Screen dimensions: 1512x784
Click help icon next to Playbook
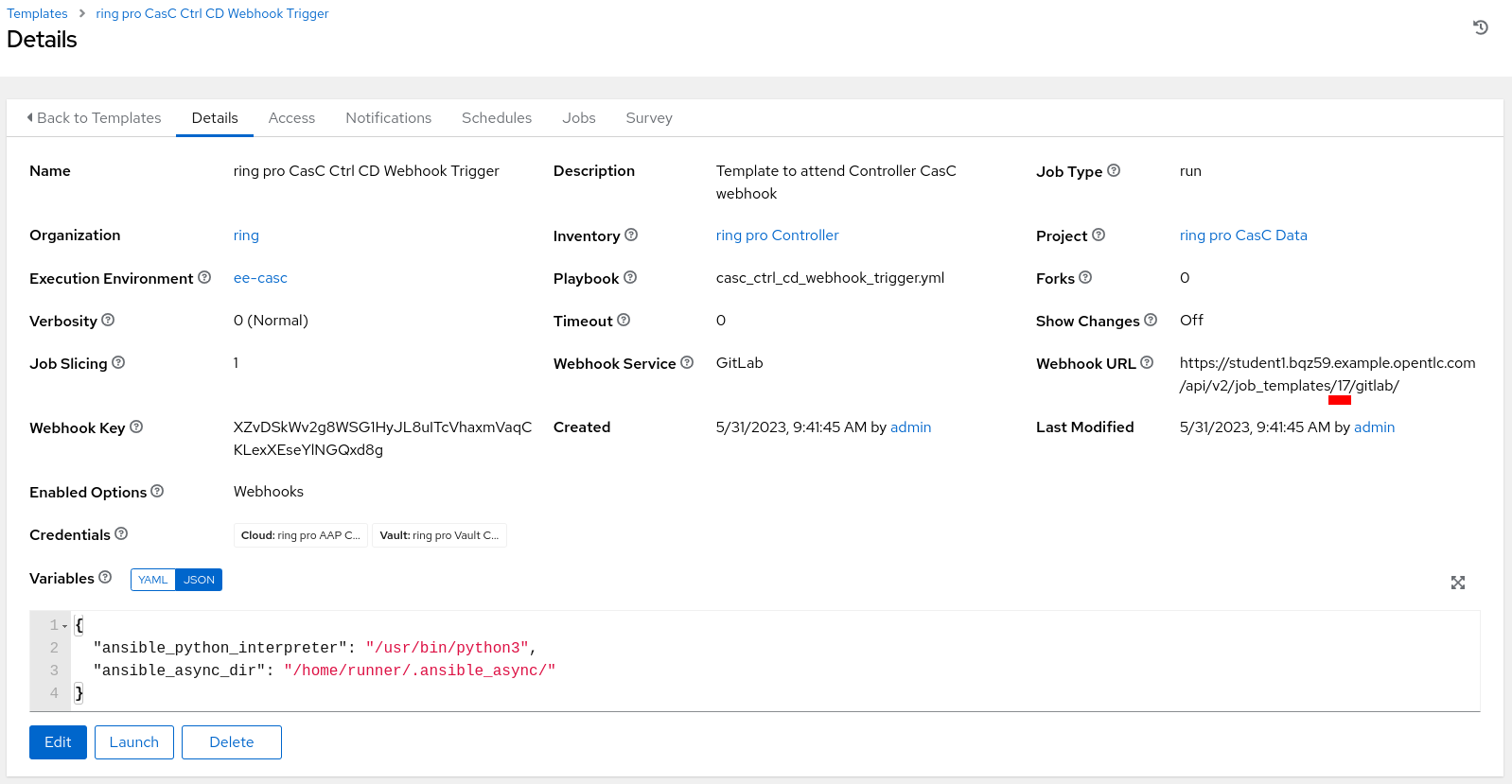click(x=630, y=277)
